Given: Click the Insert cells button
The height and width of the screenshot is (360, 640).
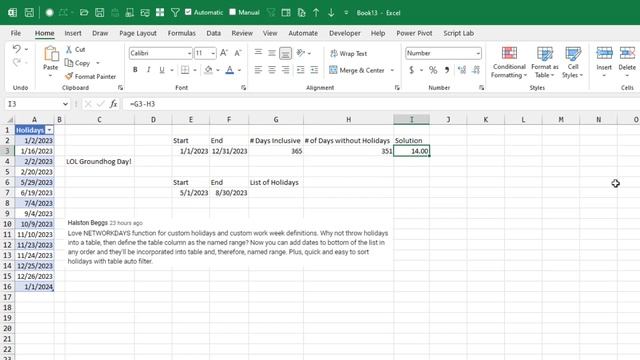Looking at the screenshot, I should [x=604, y=61].
